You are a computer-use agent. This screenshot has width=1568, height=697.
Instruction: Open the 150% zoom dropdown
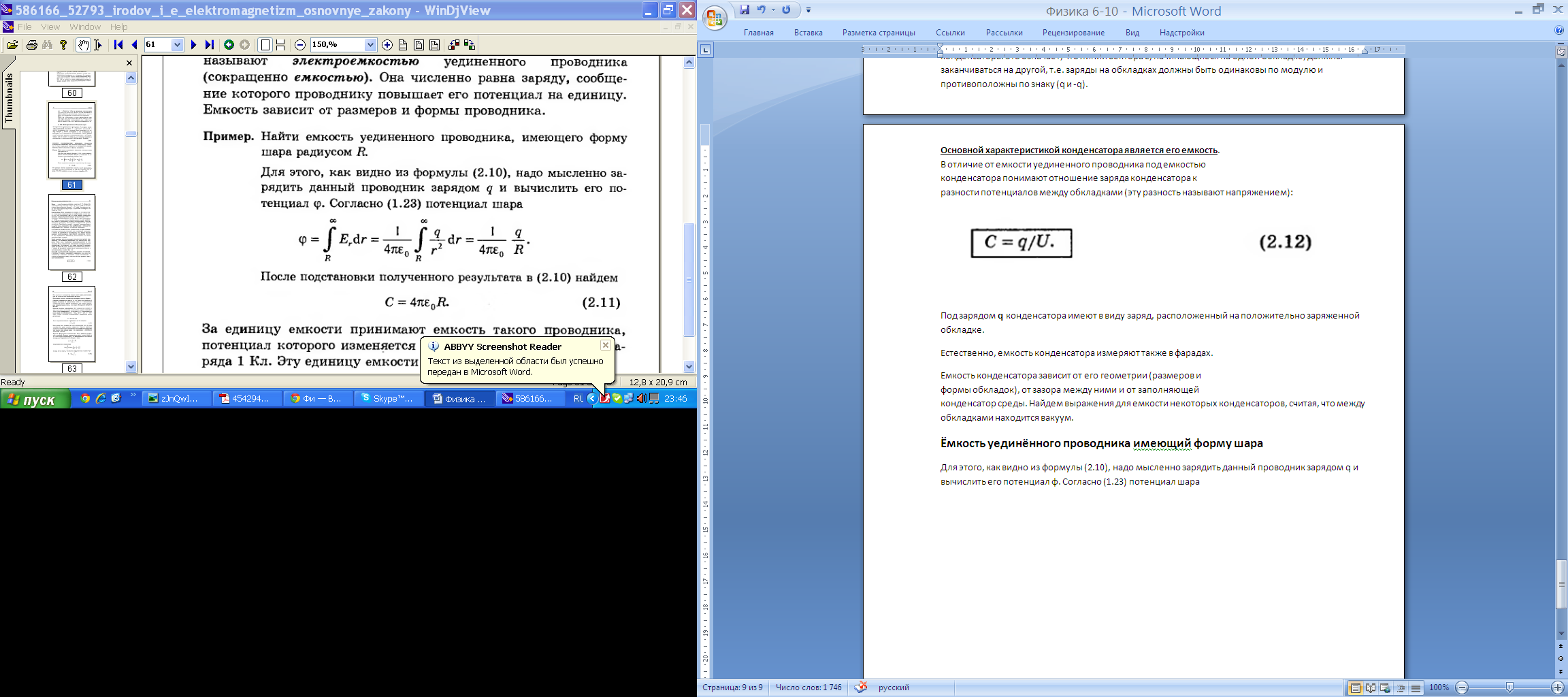pyautogui.click(x=371, y=45)
